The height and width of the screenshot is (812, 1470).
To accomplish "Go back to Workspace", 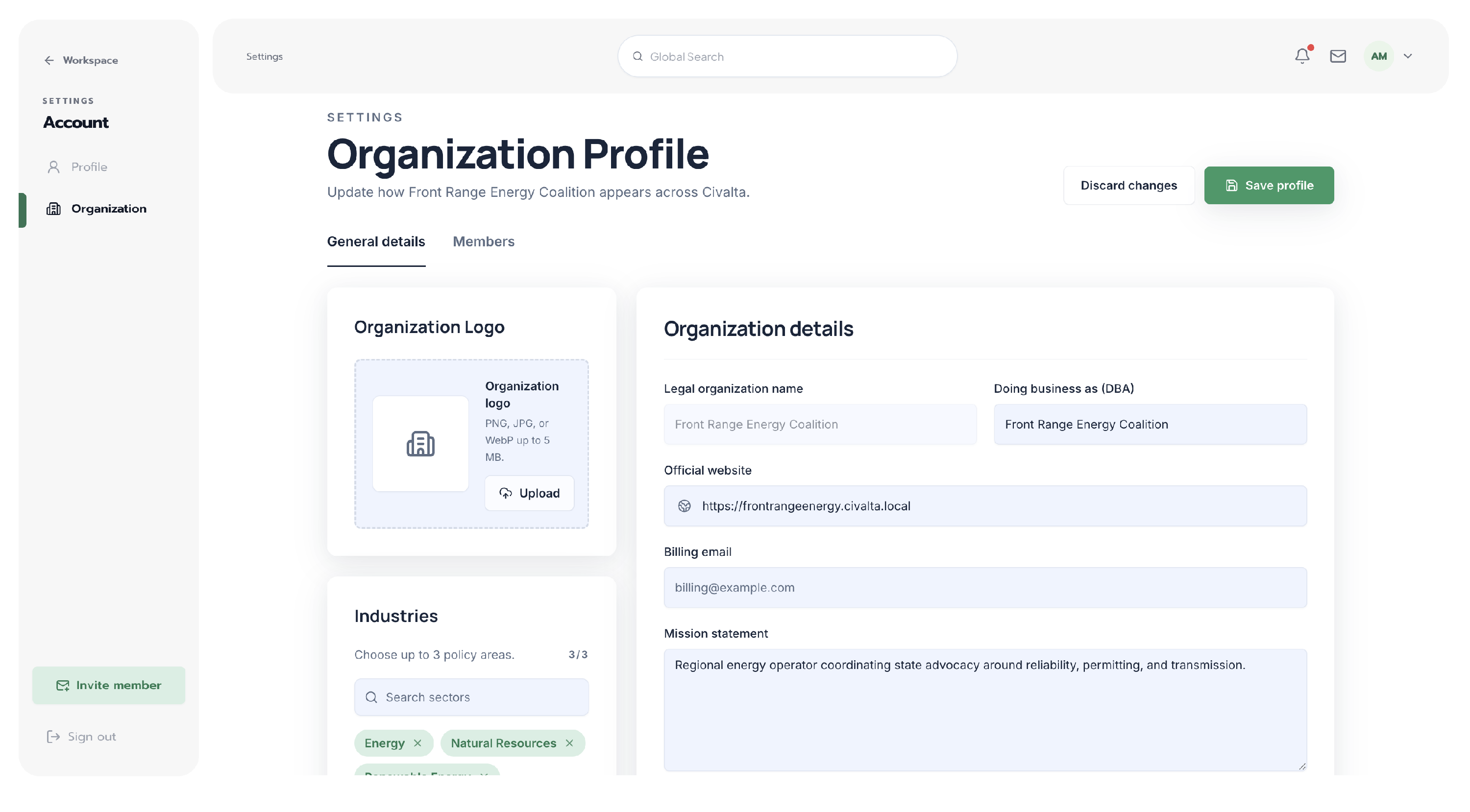I will (x=81, y=60).
